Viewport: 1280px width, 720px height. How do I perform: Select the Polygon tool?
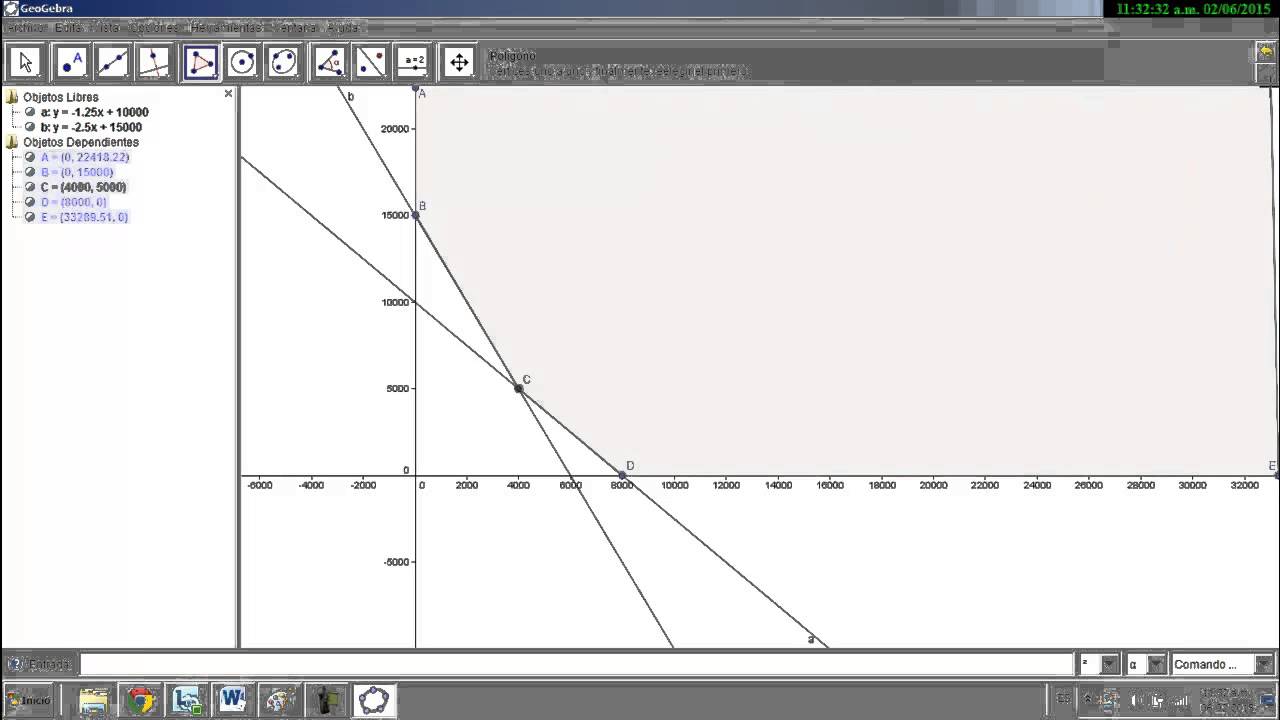pos(201,62)
